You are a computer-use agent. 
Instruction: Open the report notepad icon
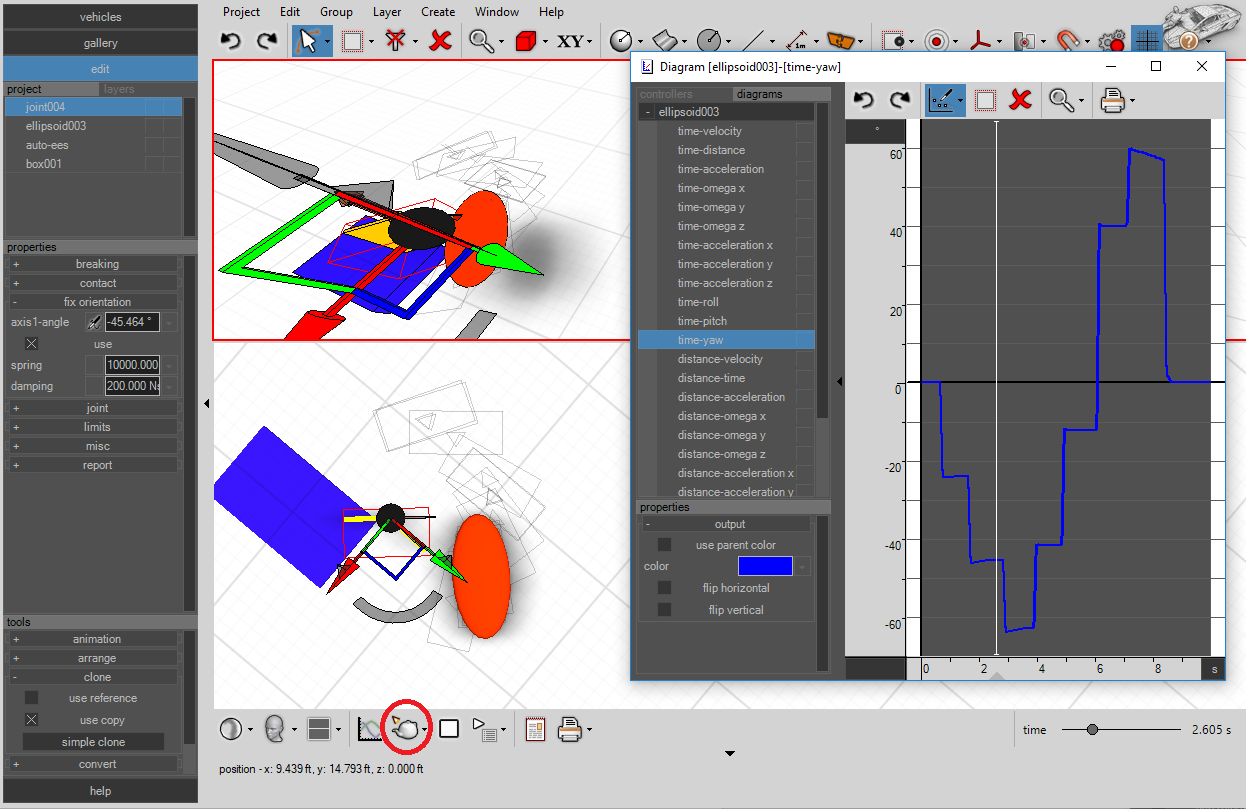tap(535, 729)
